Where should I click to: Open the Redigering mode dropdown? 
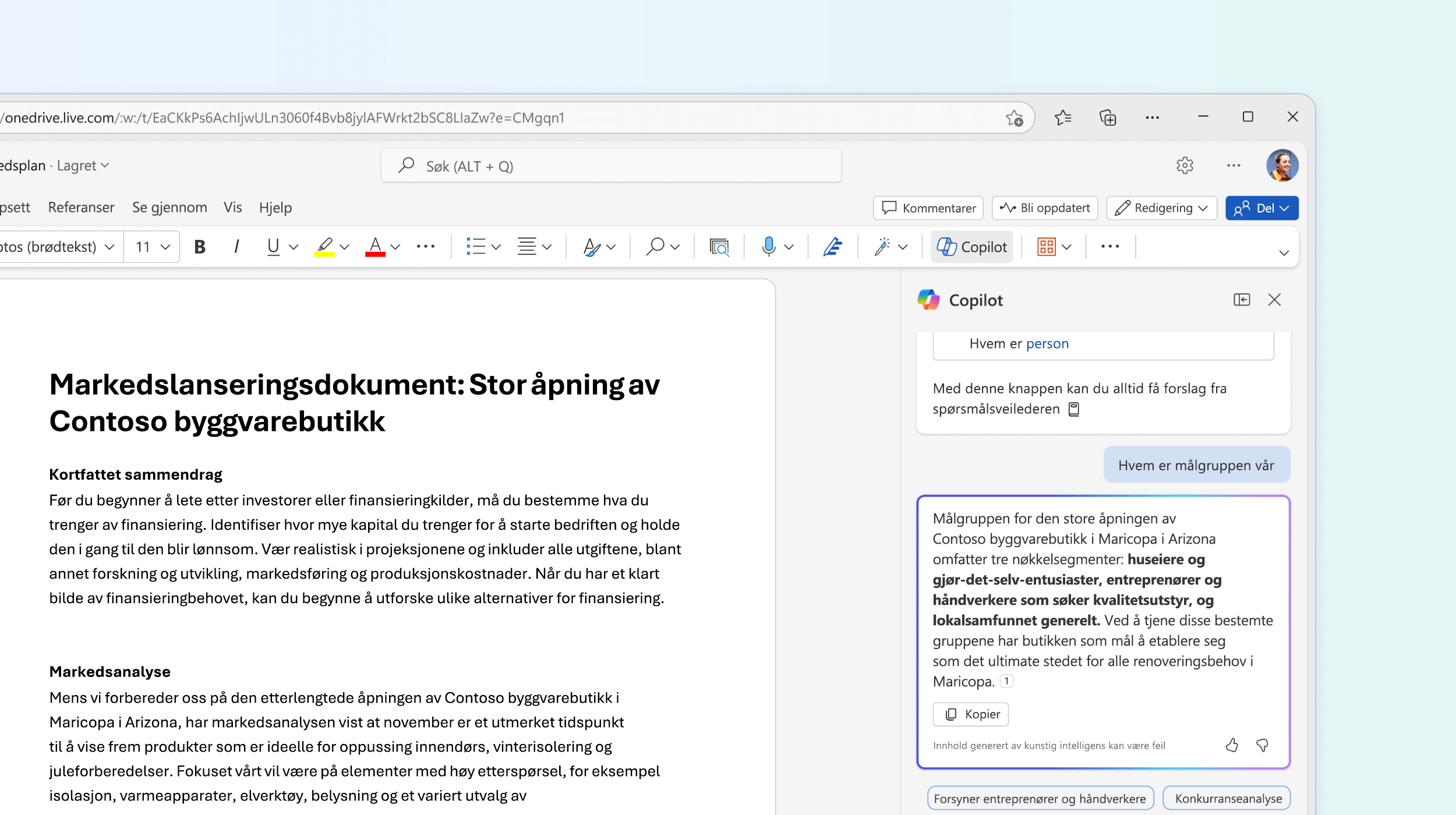pos(1162,208)
